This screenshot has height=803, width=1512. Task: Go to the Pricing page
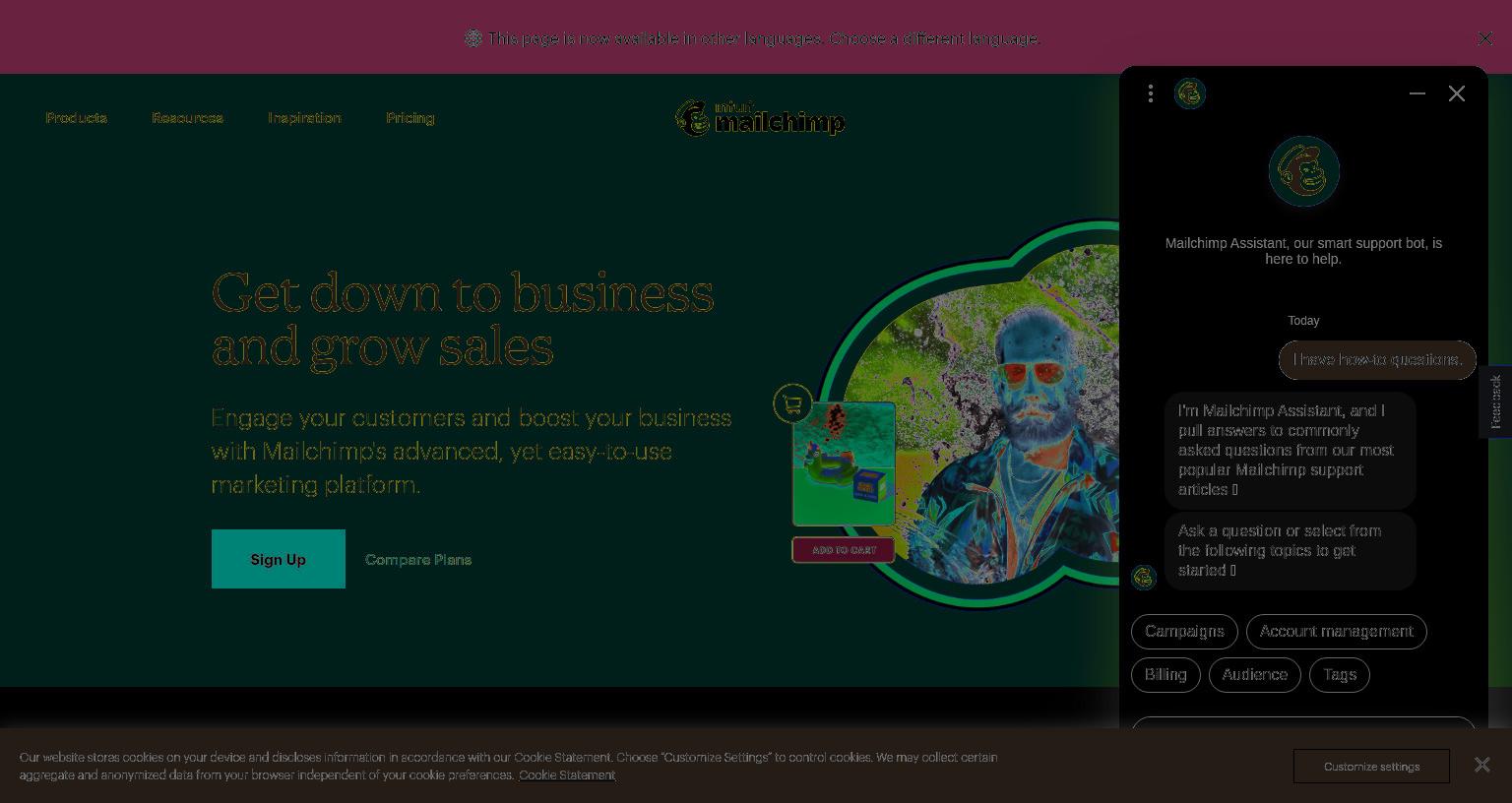[x=410, y=118]
